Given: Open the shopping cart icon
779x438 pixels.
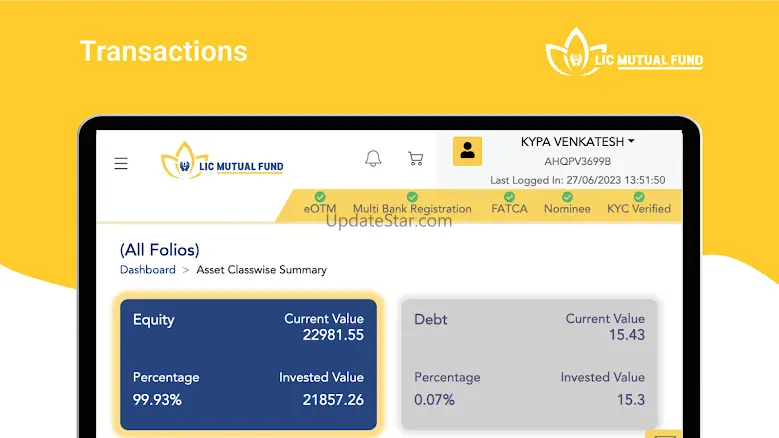Looking at the screenshot, I should tap(416, 158).
